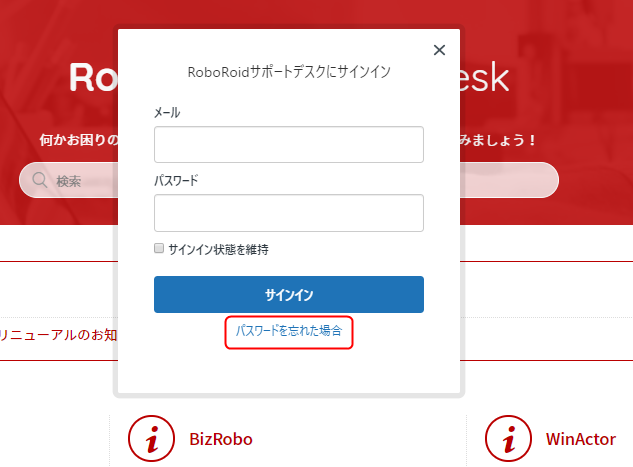Click the blue サインイン button

click(x=289, y=295)
